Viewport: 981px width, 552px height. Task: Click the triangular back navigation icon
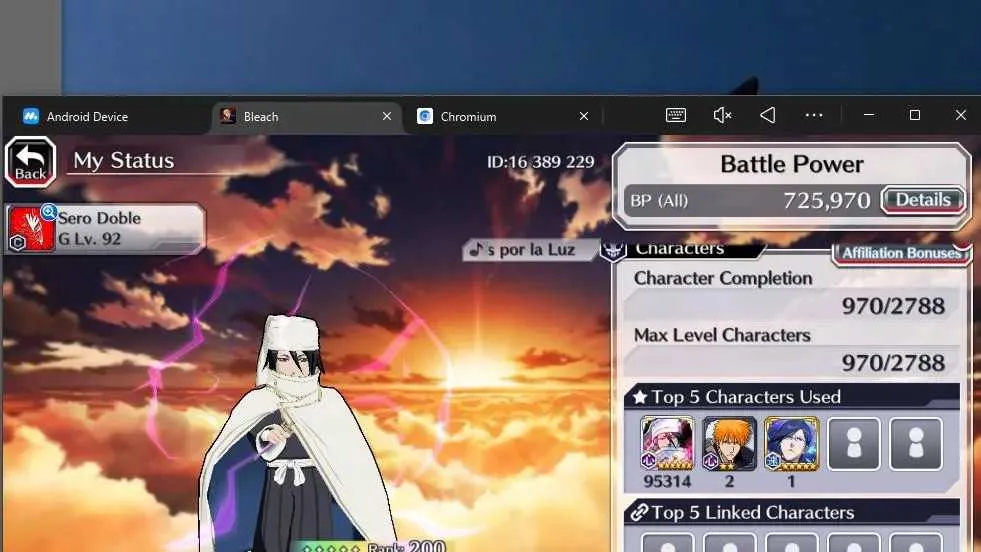tap(768, 115)
